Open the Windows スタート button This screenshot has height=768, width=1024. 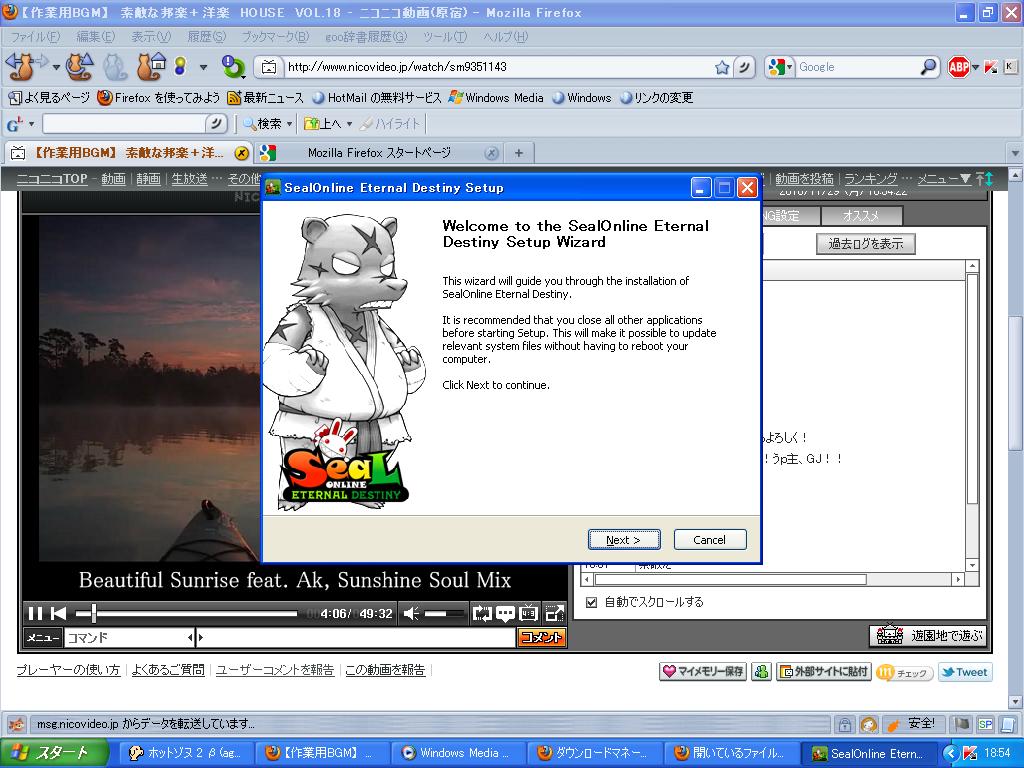[x=54, y=753]
